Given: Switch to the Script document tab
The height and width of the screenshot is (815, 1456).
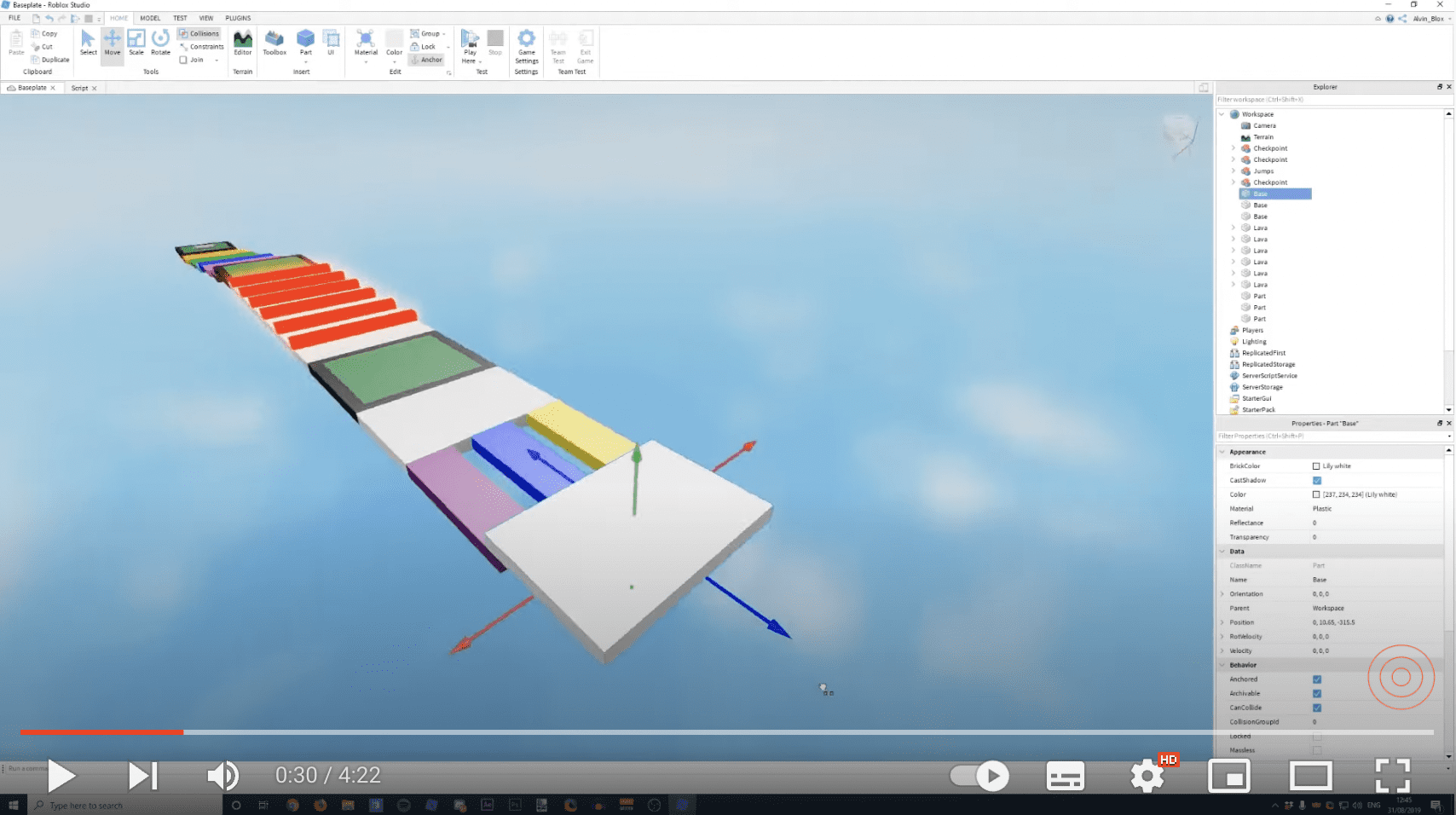Looking at the screenshot, I should point(79,88).
